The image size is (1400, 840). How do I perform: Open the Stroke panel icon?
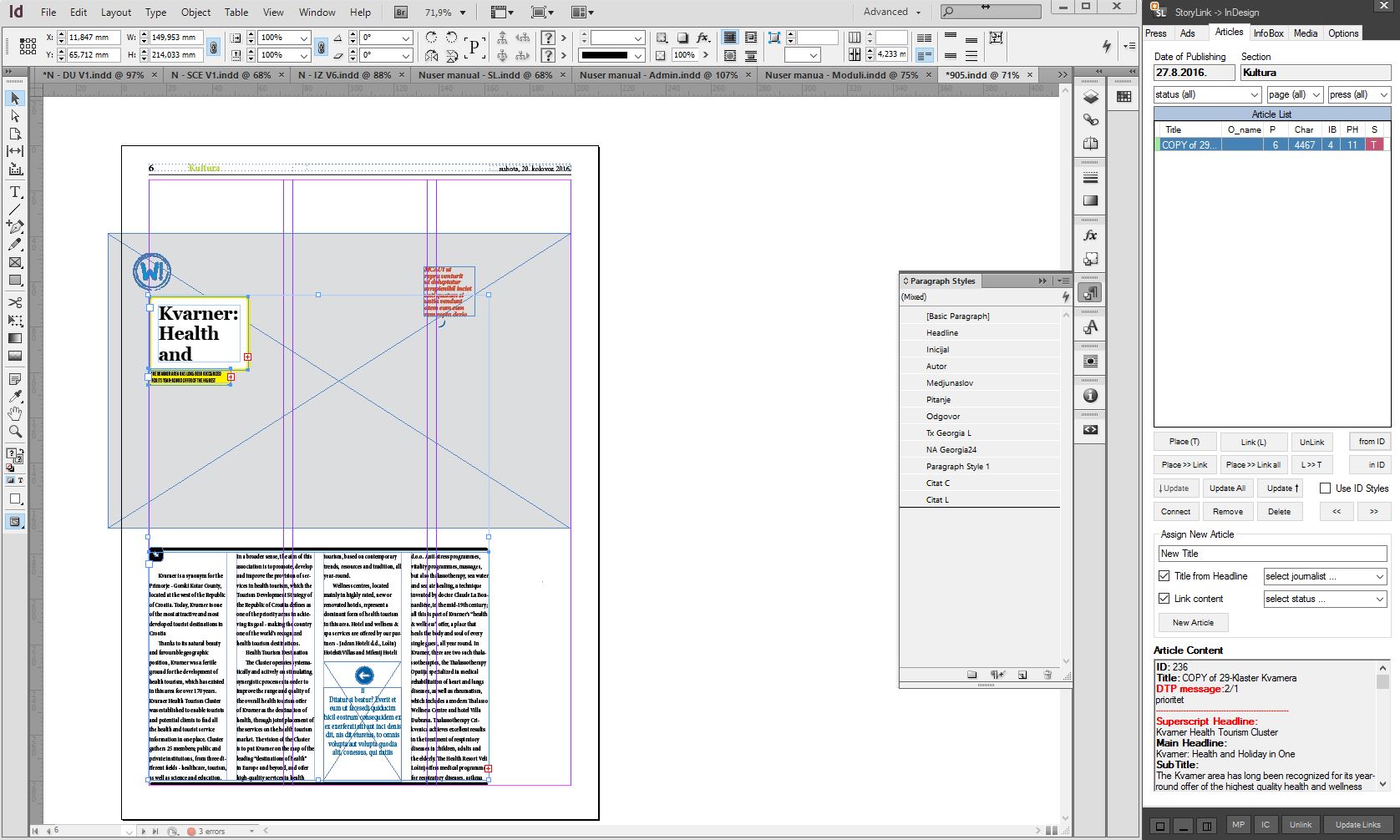pos(1090,178)
